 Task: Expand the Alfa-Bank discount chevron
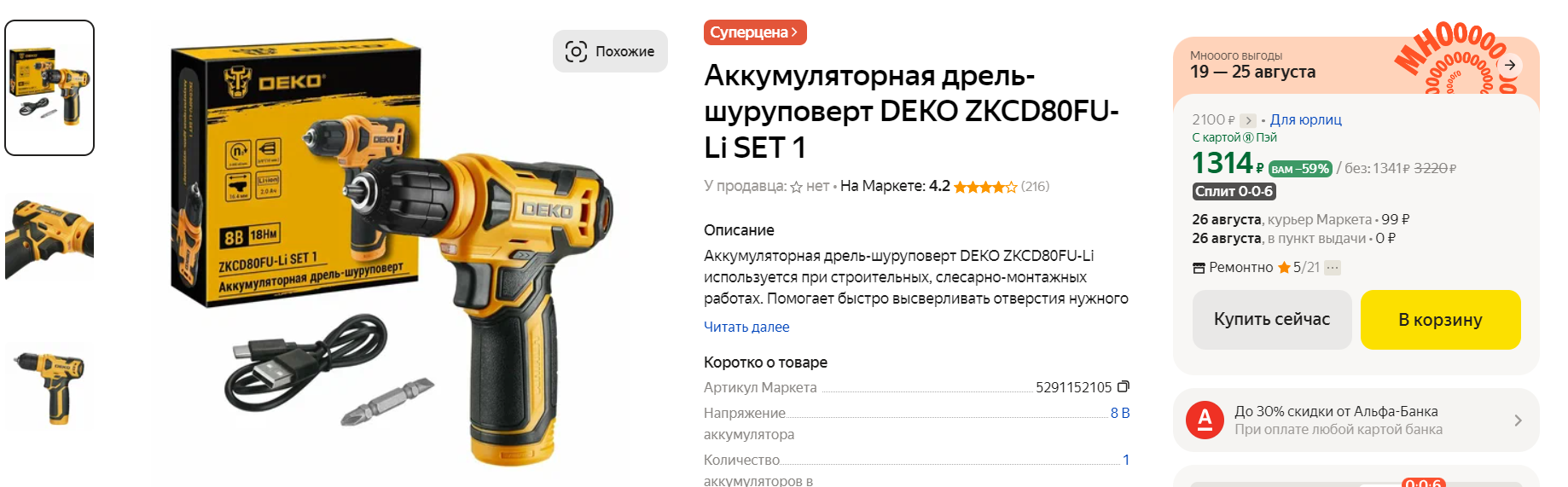coord(1518,420)
